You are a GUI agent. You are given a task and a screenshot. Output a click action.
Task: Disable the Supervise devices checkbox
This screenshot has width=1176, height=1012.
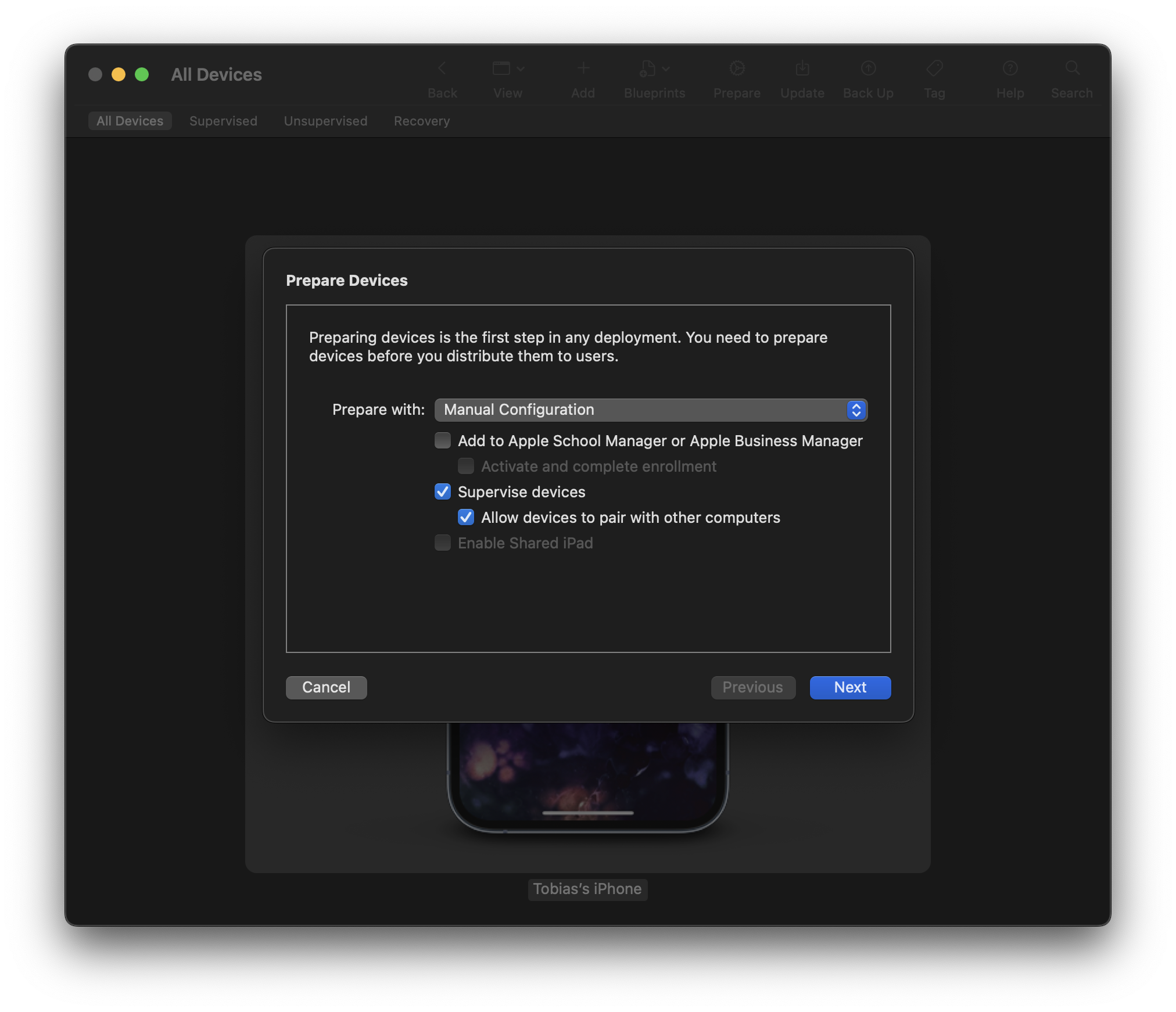click(443, 491)
